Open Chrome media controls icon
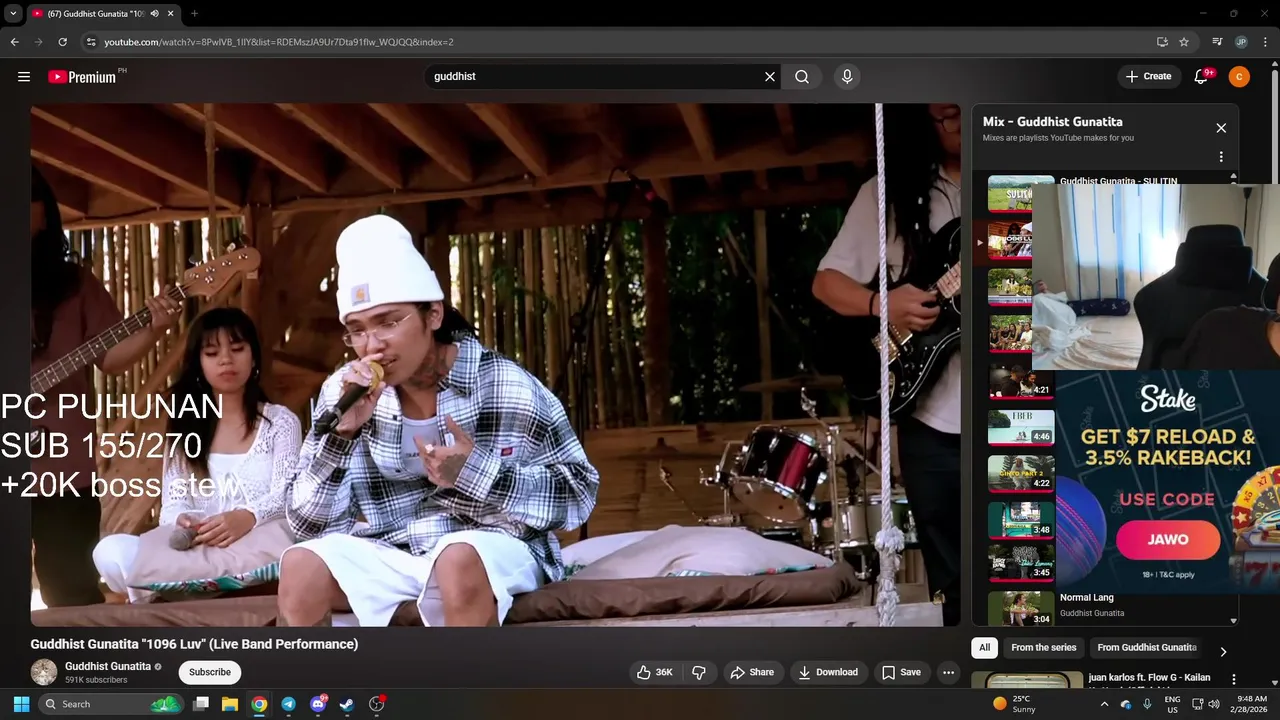 (1217, 42)
